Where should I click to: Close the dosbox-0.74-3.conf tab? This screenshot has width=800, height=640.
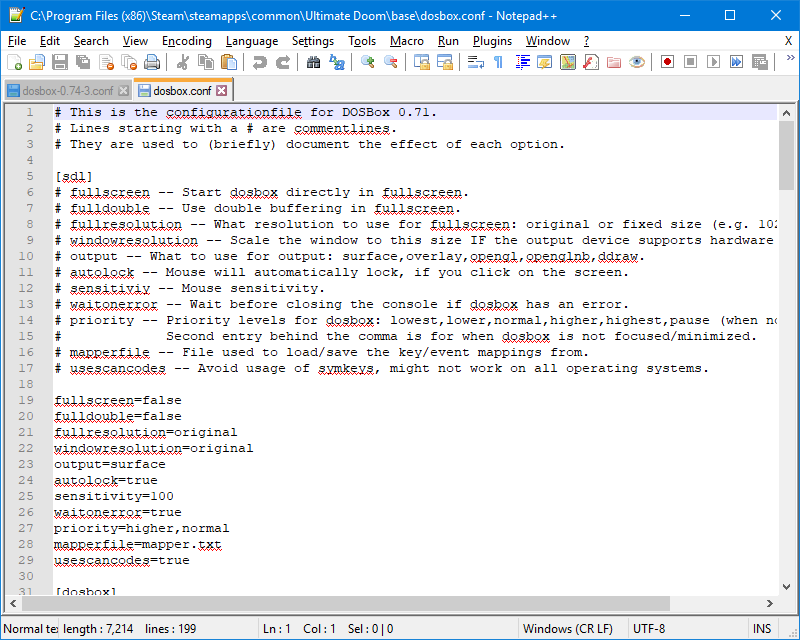coord(123,91)
